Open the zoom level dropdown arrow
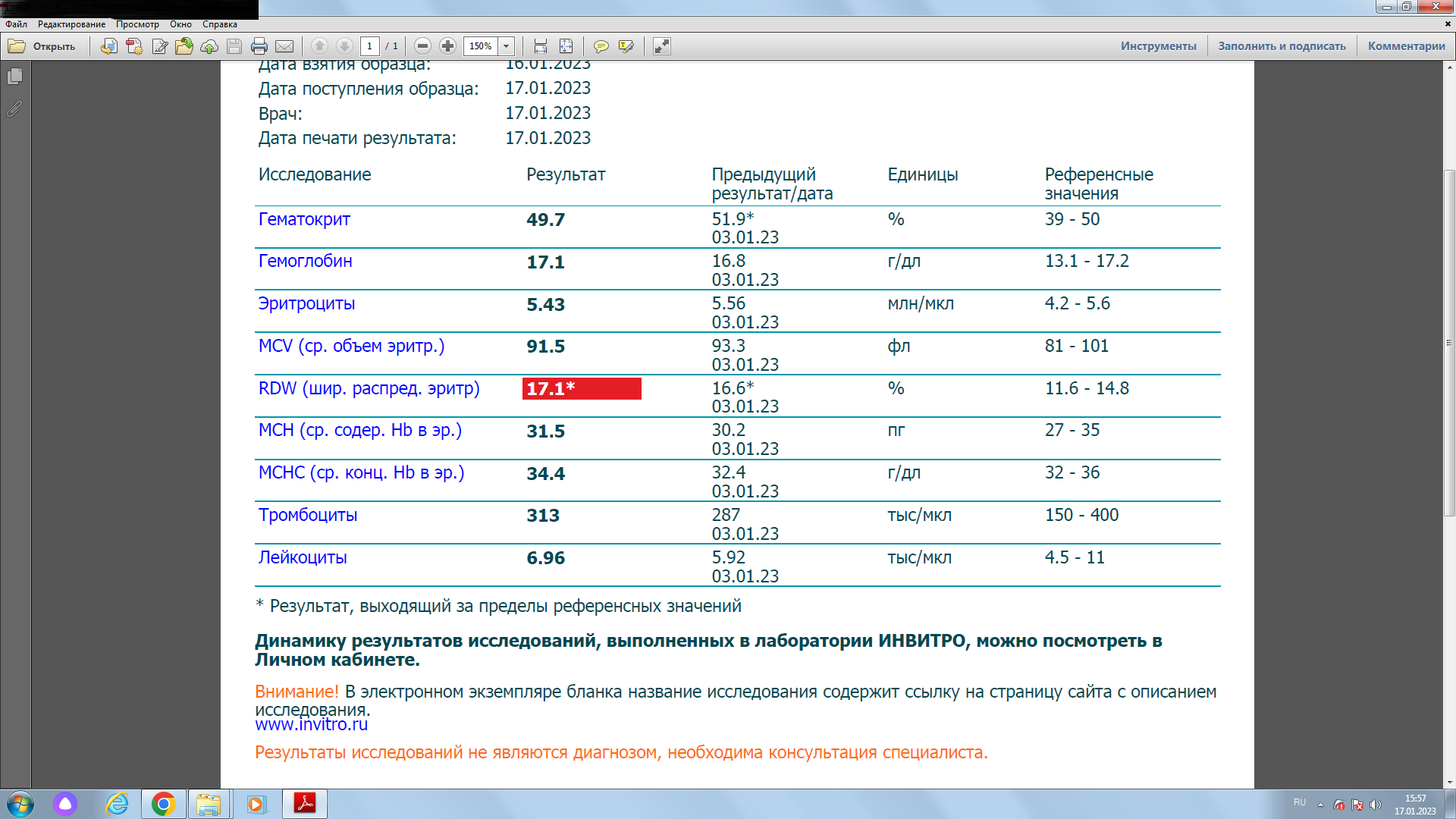This screenshot has height=819, width=1456. [507, 46]
